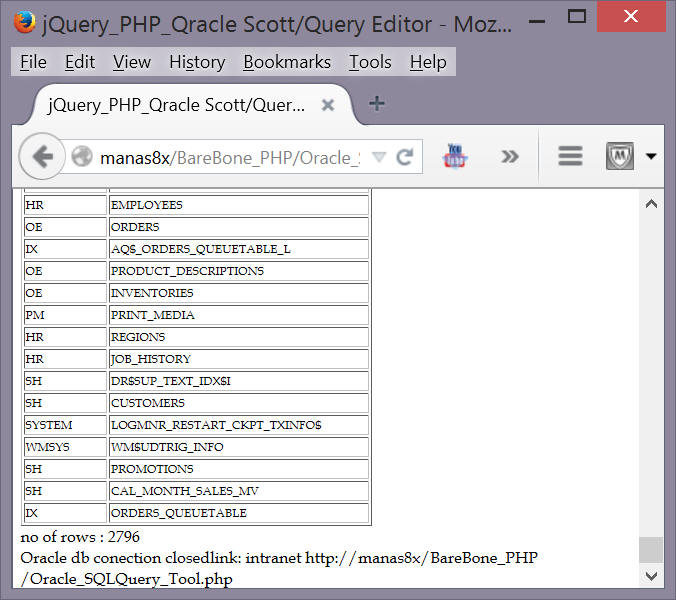Open the View menu
Screen dimensions: 676x600
pyautogui.click(x=131, y=62)
